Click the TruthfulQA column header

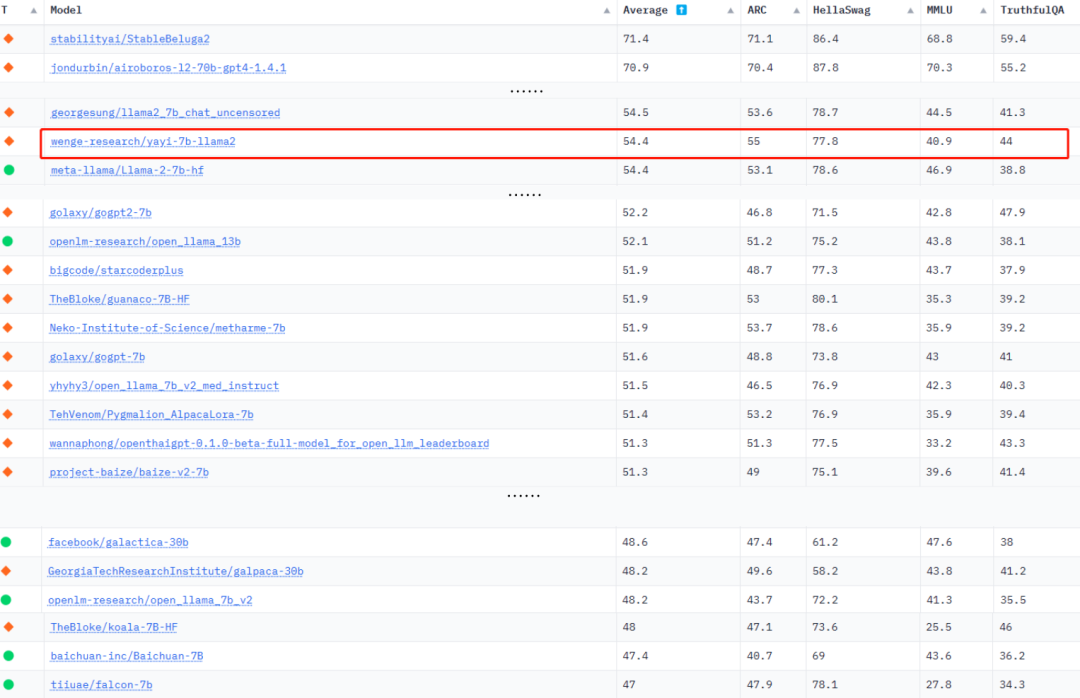[1032, 10]
